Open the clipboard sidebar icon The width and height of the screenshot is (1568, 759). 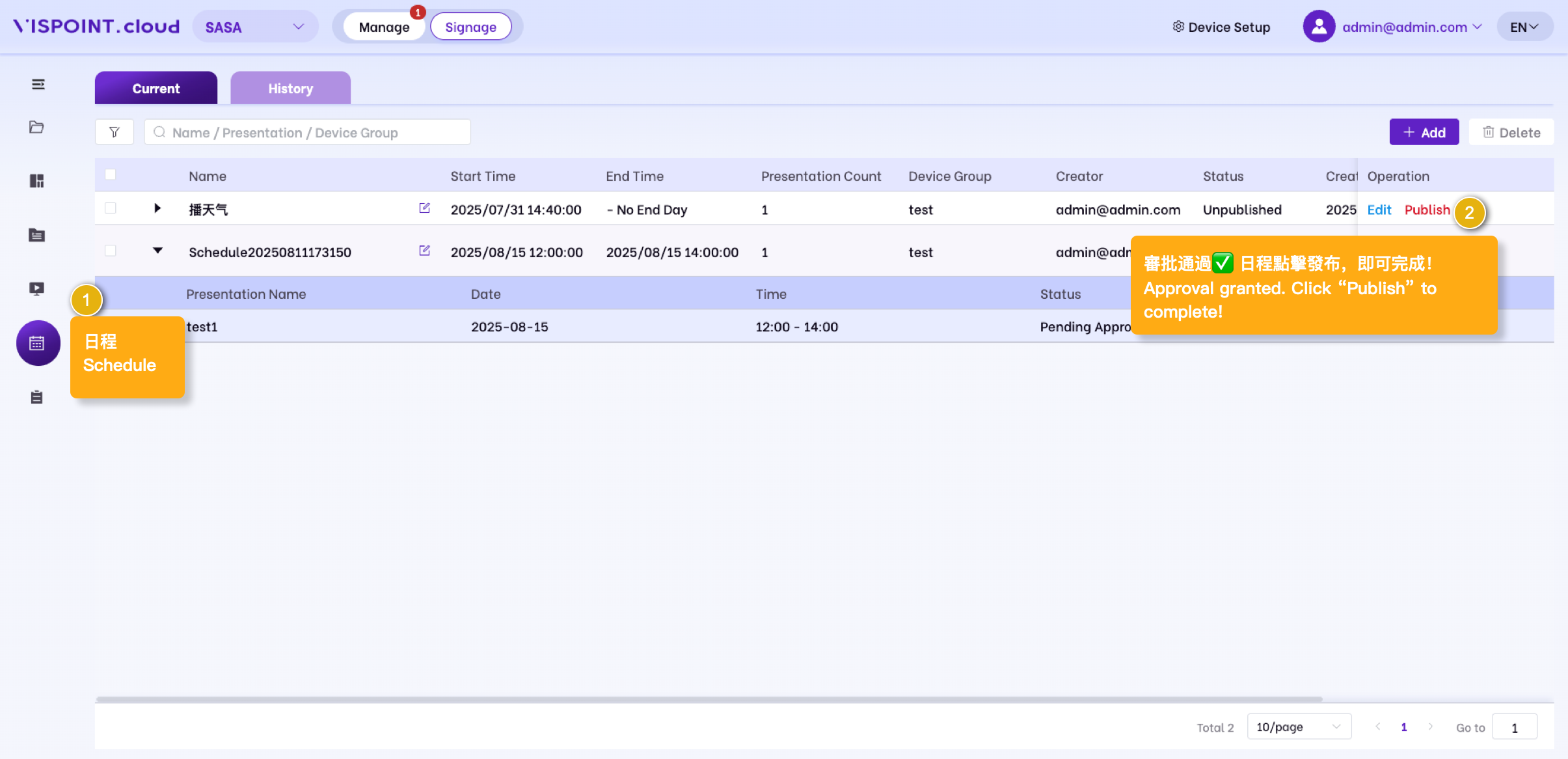click(x=37, y=397)
